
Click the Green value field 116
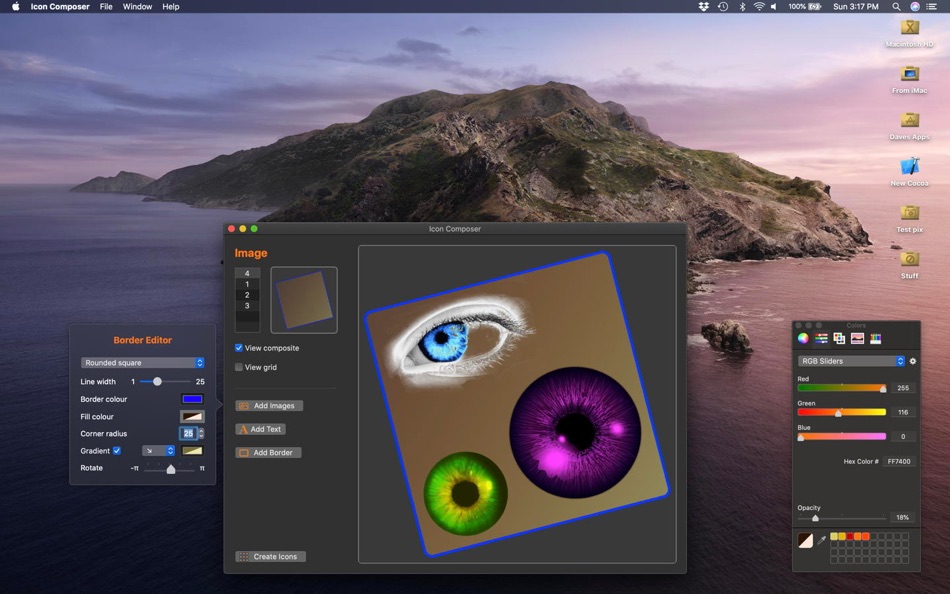[x=903, y=412]
